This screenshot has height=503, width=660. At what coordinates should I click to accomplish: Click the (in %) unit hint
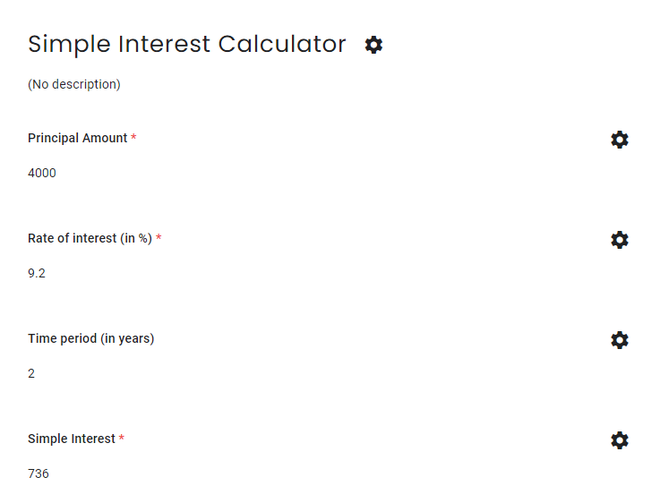[134, 238]
